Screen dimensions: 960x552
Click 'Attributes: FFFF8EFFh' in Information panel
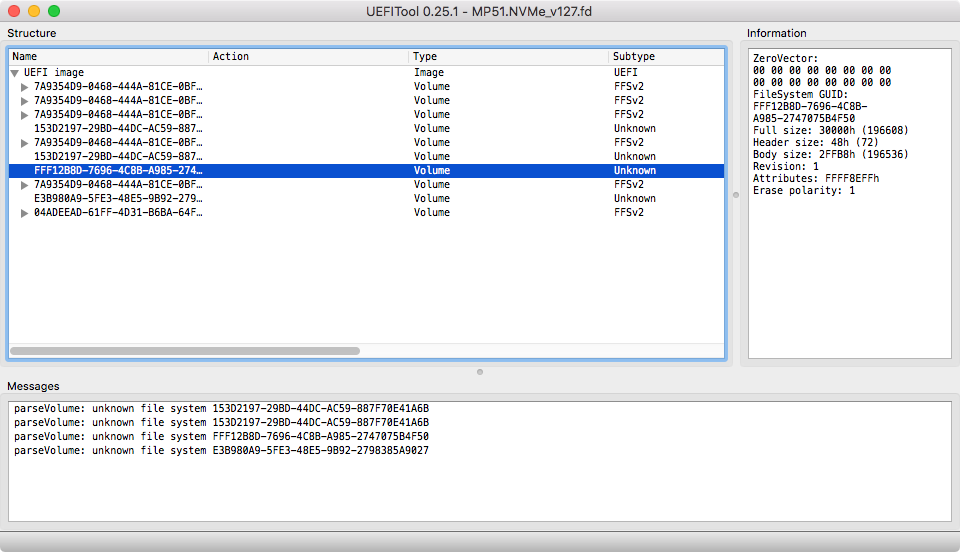point(816,178)
